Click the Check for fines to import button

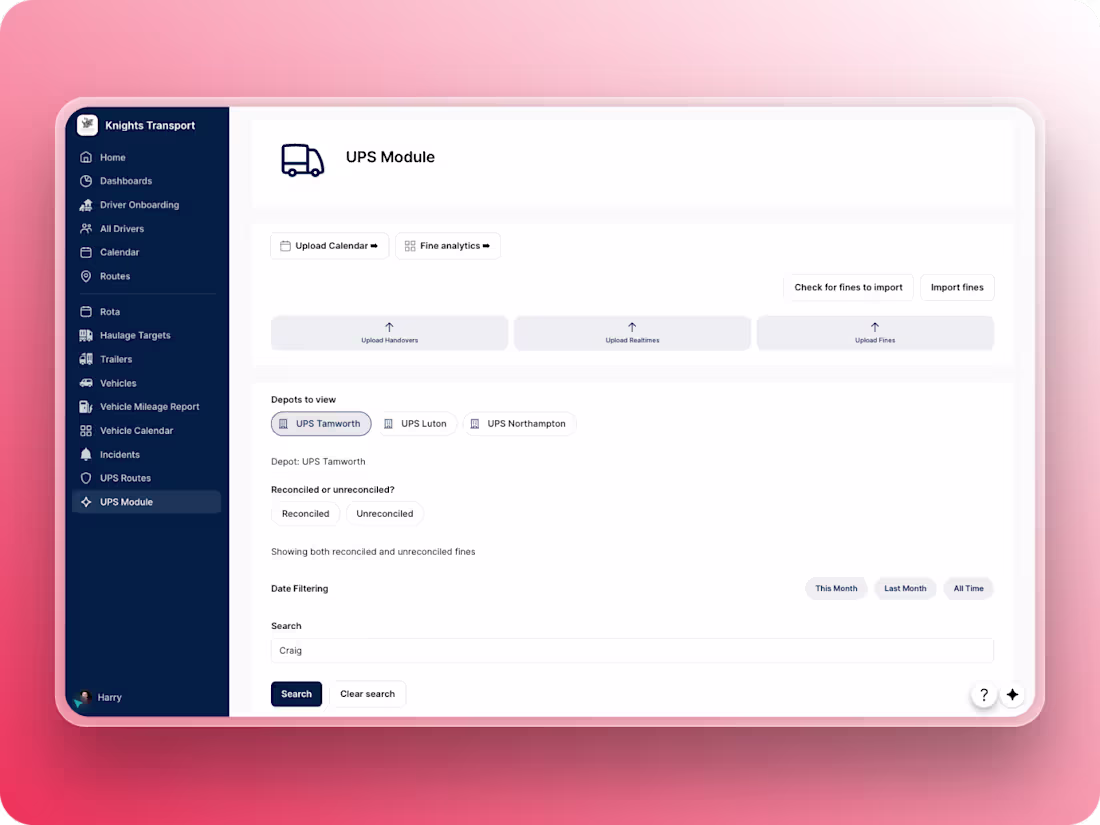click(x=848, y=287)
